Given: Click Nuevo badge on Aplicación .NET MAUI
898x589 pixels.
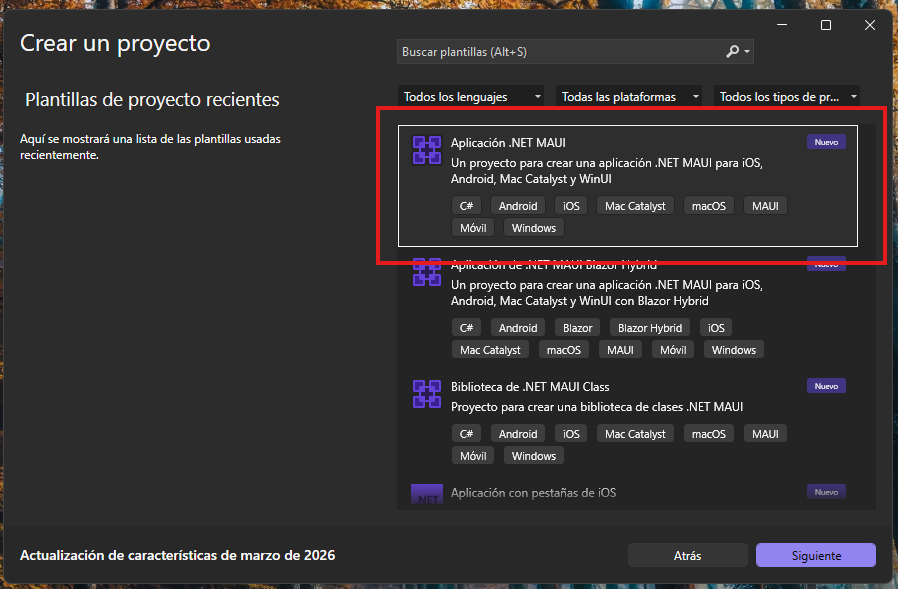Looking at the screenshot, I should click(826, 142).
